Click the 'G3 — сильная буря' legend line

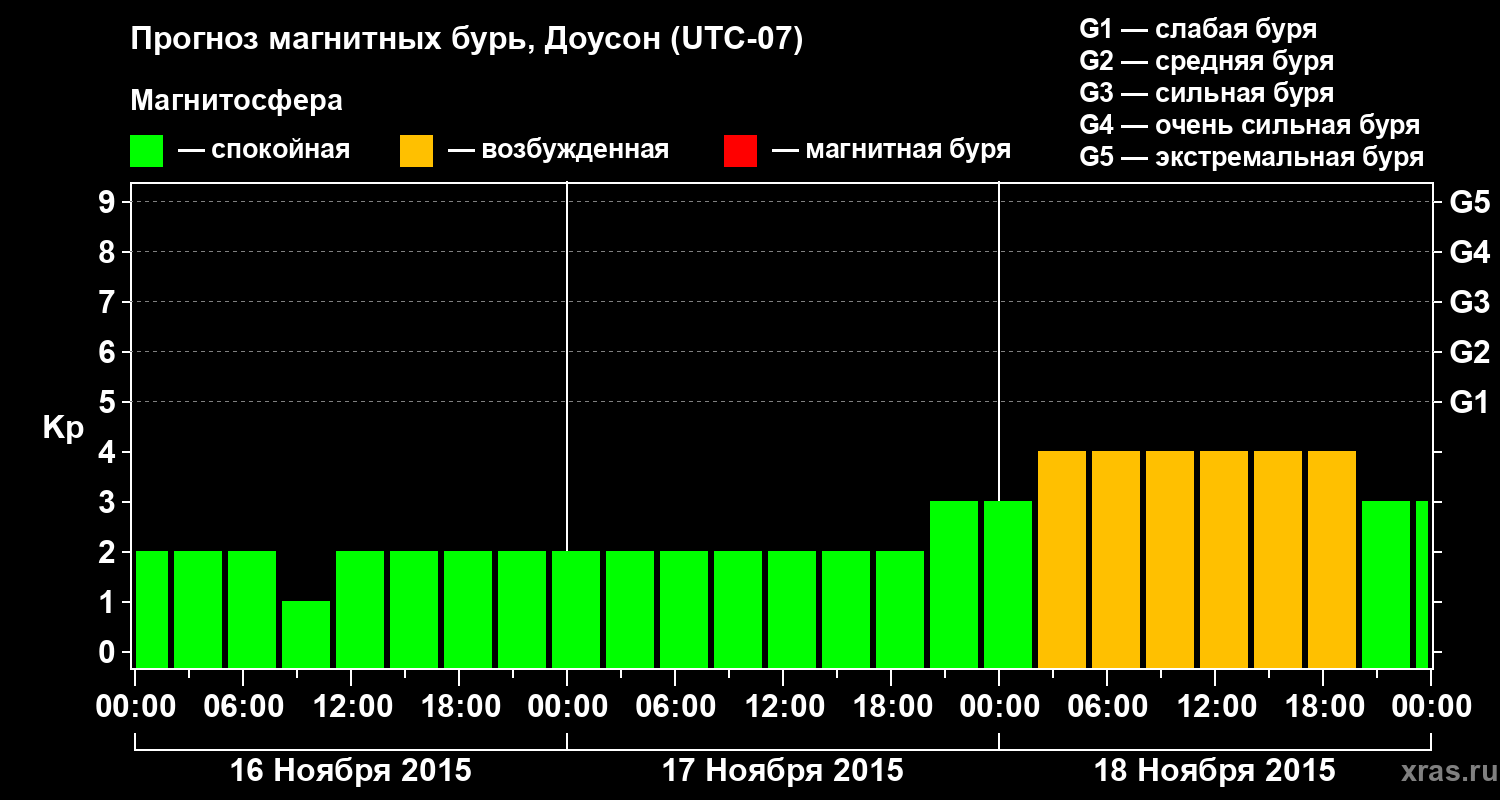1207,93
